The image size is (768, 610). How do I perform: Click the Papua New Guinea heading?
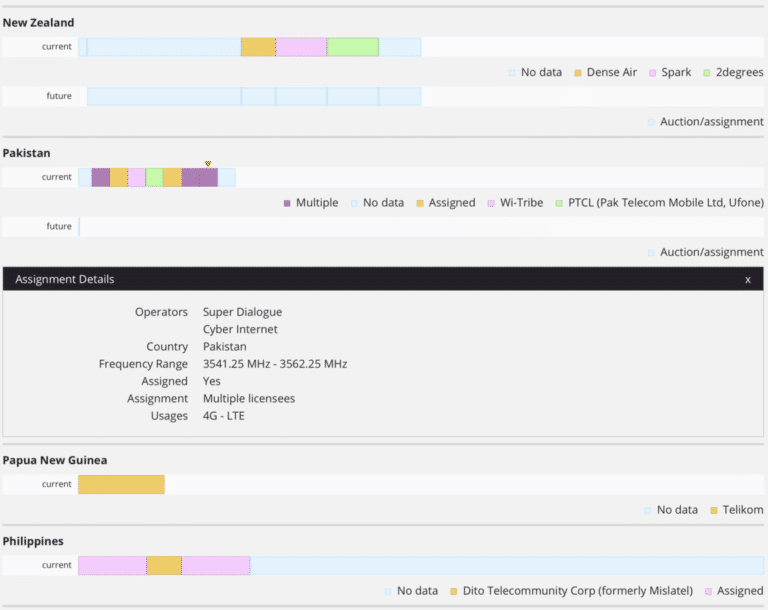55,460
